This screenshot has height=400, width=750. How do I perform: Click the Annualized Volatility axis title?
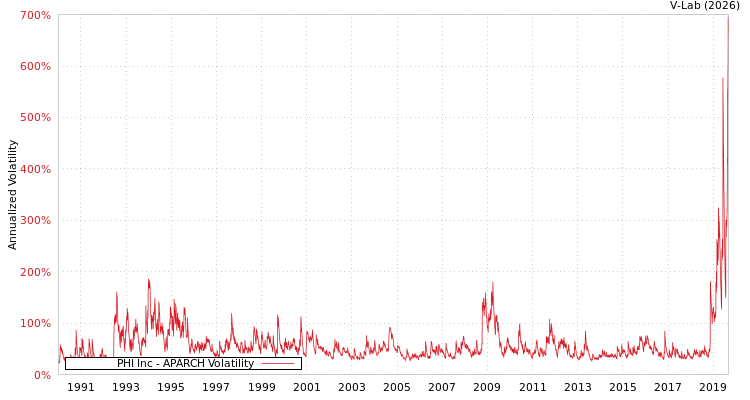click(12, 195)
